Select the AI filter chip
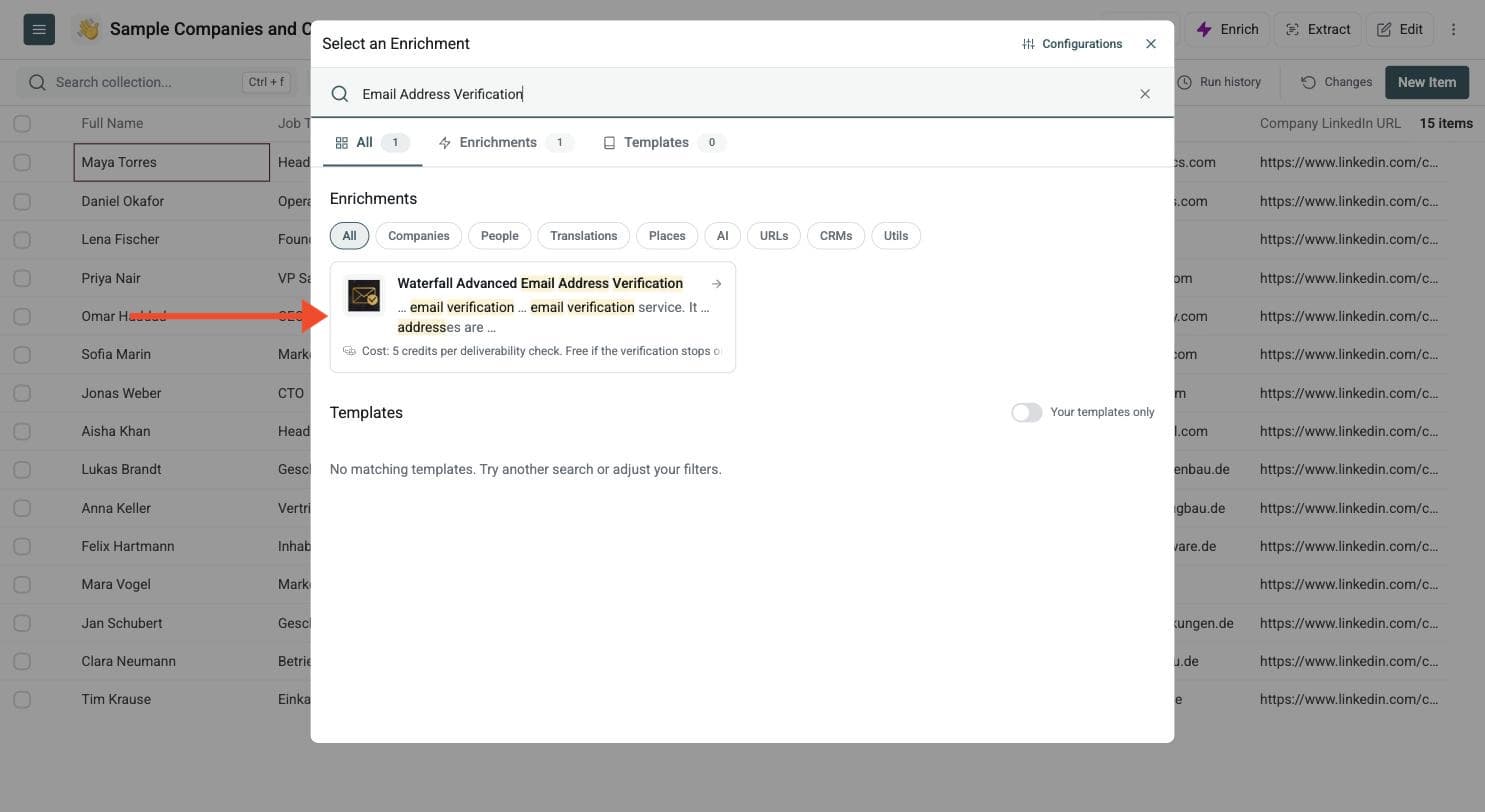The image size is (1485, 812). click(x=722, y=236)
